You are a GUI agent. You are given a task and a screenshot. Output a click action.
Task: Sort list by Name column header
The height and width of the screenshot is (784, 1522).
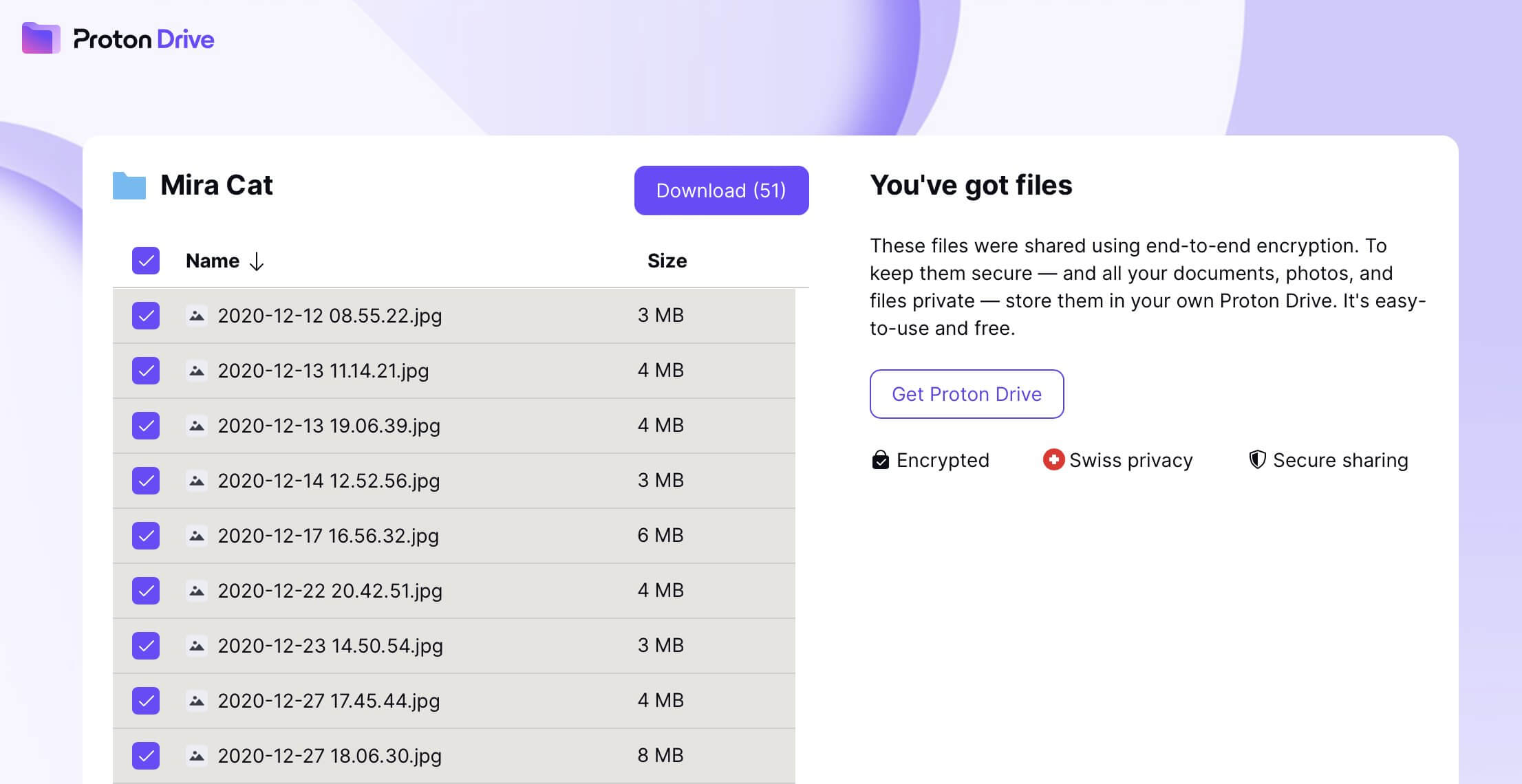(x=213, y=261)
